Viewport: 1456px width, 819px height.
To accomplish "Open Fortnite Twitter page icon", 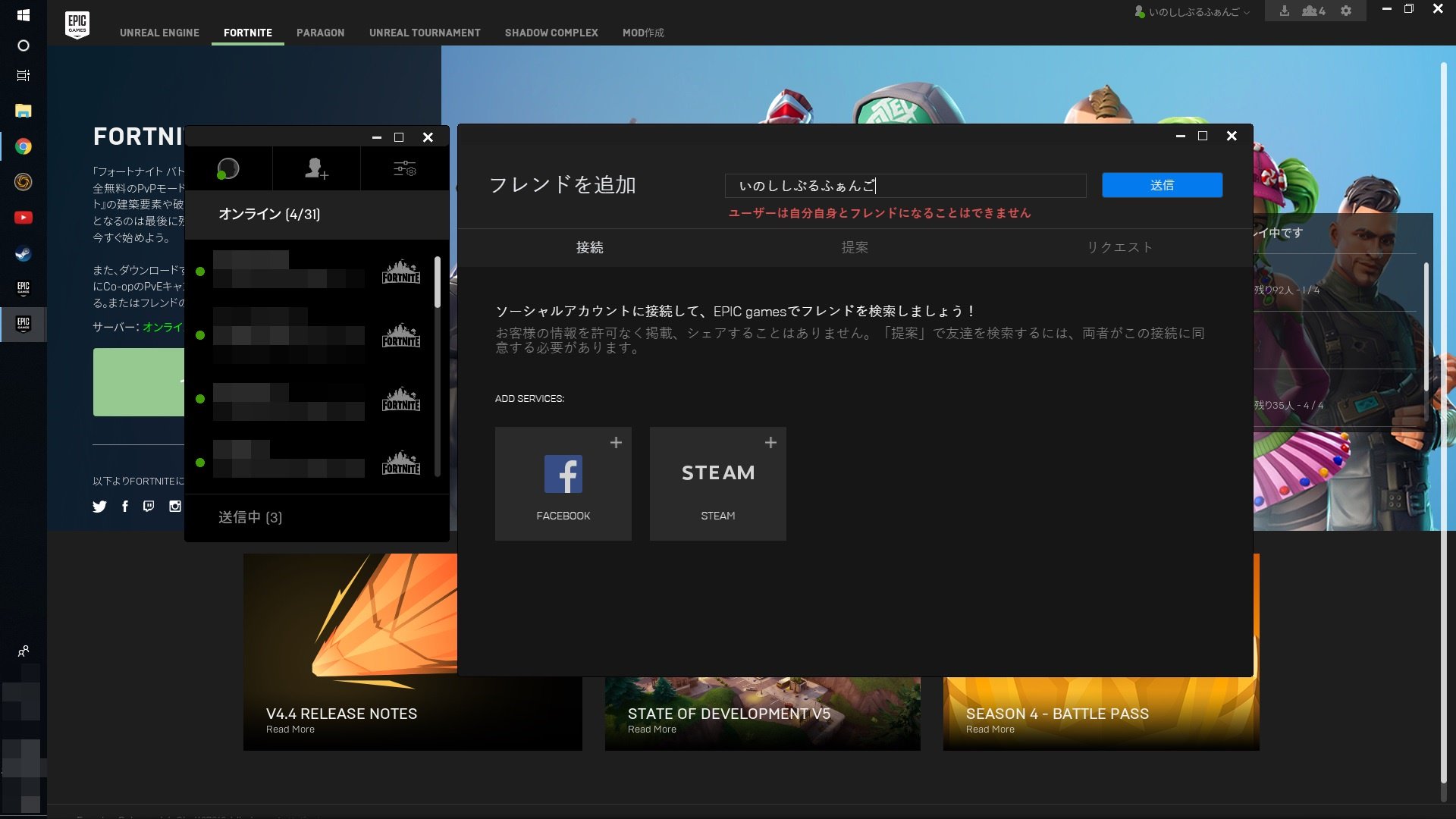I will click(99, 507).
